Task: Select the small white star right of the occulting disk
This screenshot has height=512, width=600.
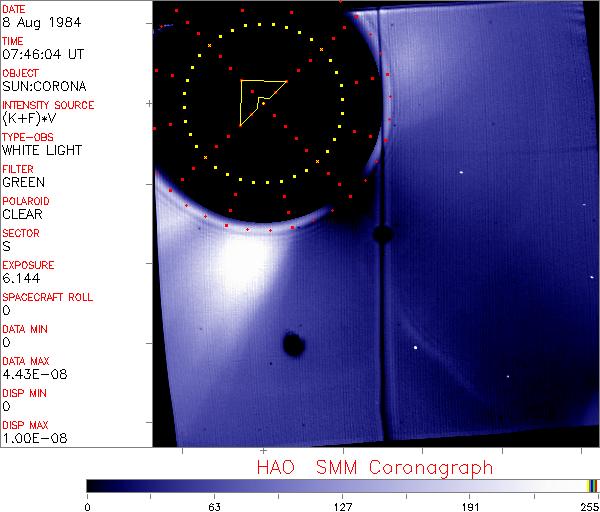Action: click(x=461, y=173)
